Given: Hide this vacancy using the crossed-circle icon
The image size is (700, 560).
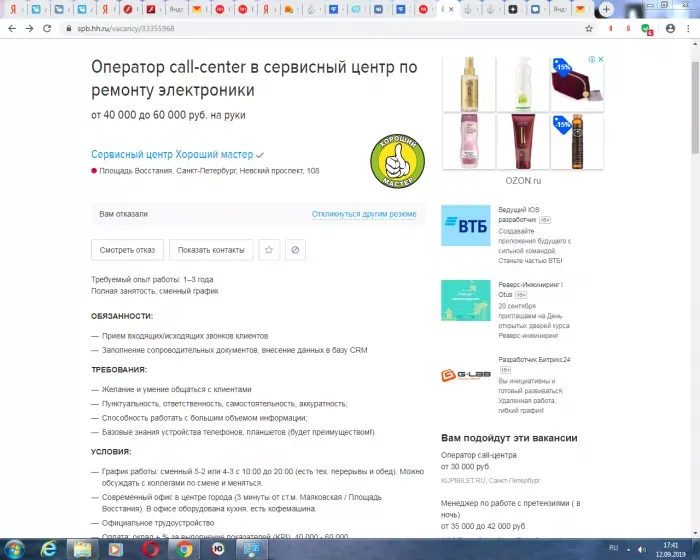Looking at the screenshot, I should [x=295, y=250].
